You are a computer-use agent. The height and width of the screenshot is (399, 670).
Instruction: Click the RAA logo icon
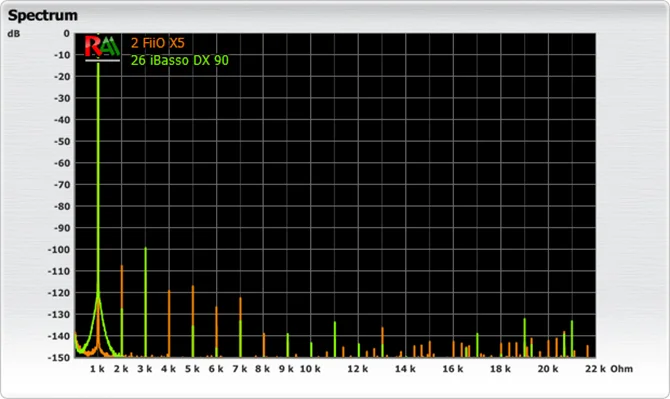click(x=102, y=48)
